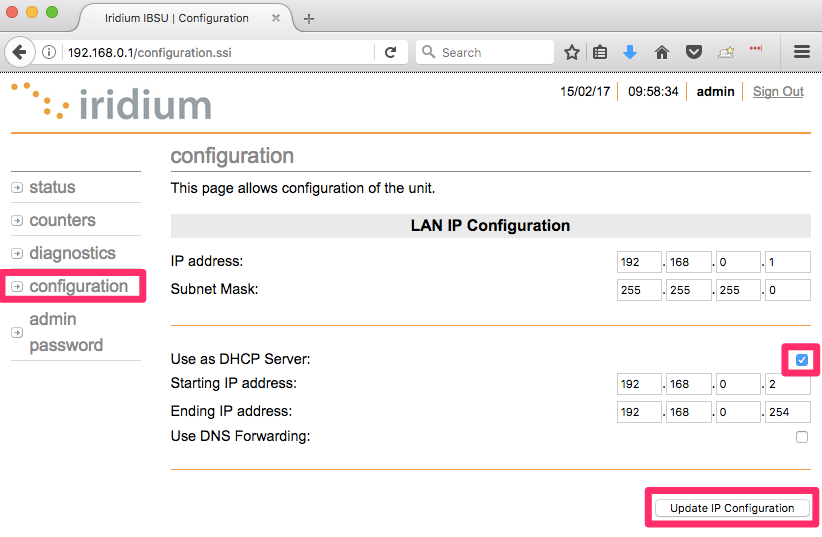The height and width of the screenshot is (537, 822).
Task: Close the Iridium IBSU Configuration tab
Action: [x=276, y=18]
